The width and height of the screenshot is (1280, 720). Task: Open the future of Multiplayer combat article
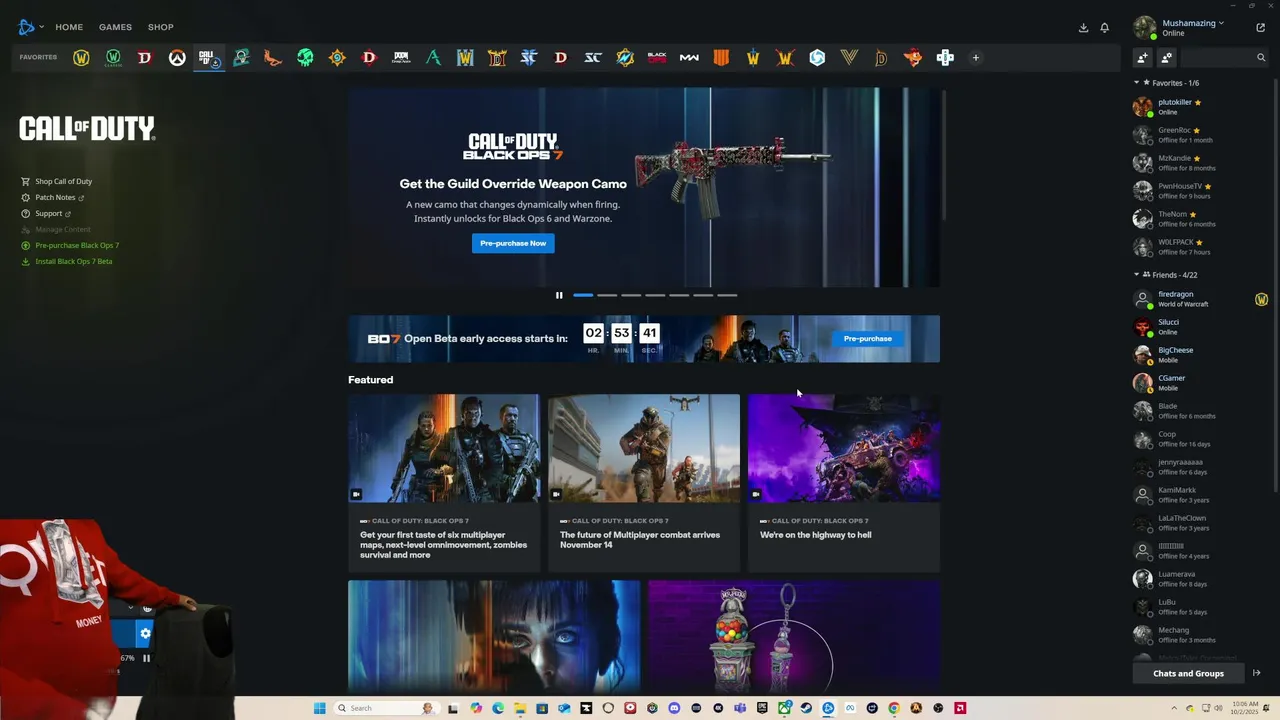(x=644, y=483)
